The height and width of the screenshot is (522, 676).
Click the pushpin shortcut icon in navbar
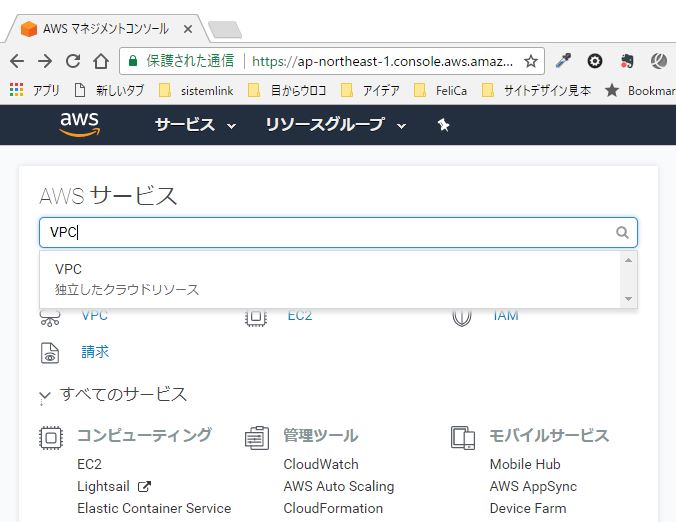(x=443, y=125)
